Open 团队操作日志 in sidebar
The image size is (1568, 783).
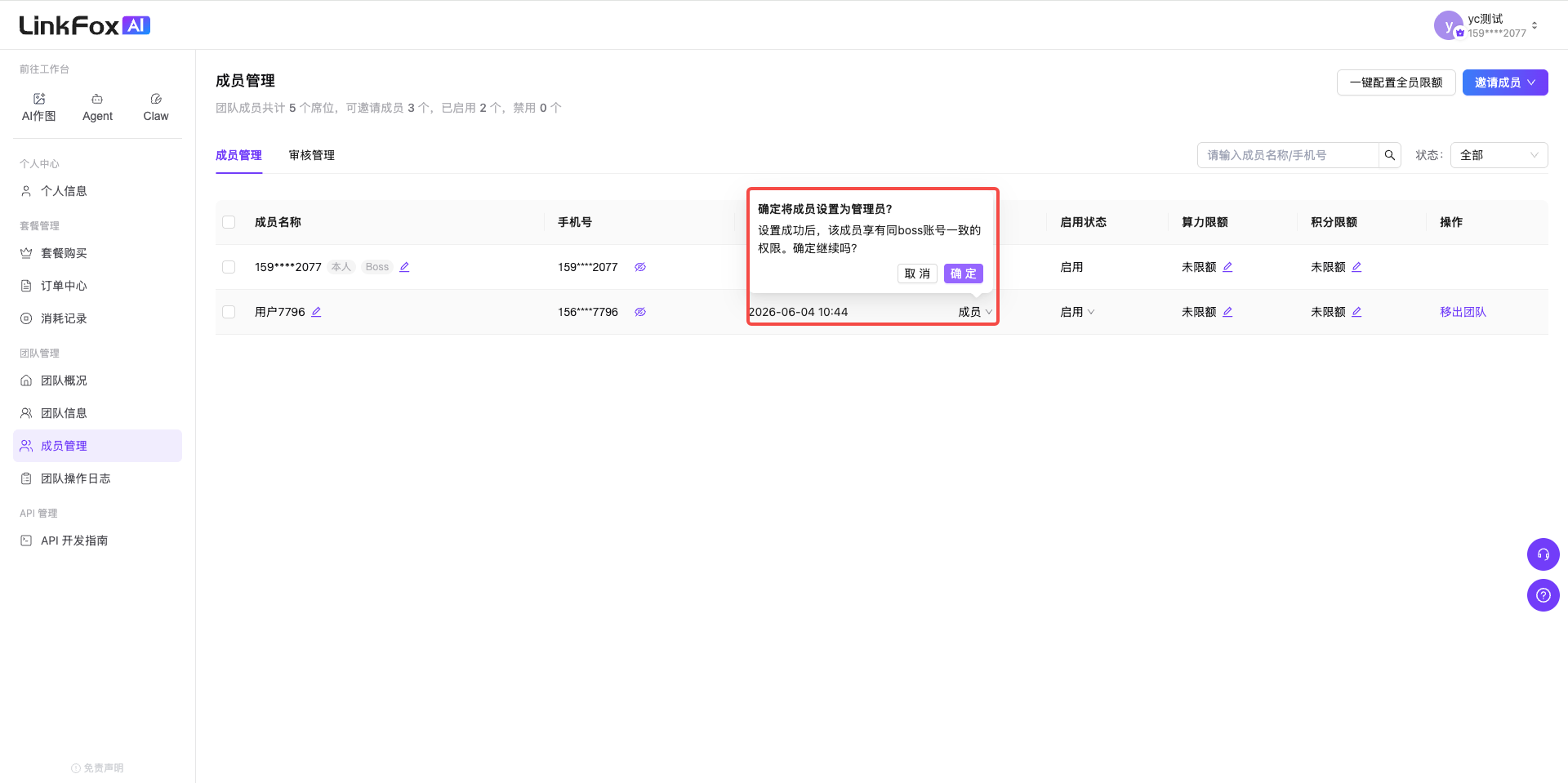(x=98, y=478)
